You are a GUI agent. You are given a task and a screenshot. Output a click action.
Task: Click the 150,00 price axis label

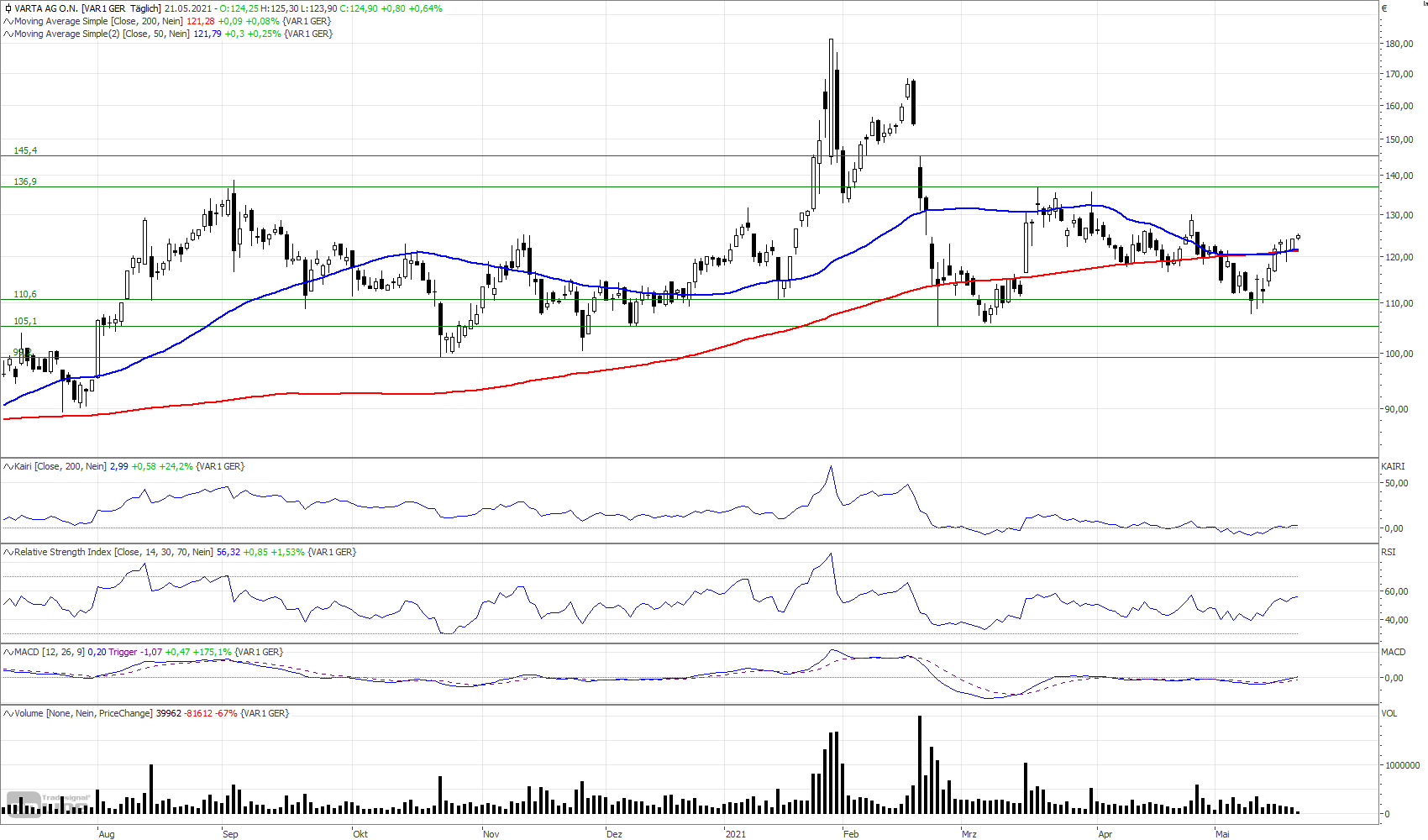(x=1399, y=139)
